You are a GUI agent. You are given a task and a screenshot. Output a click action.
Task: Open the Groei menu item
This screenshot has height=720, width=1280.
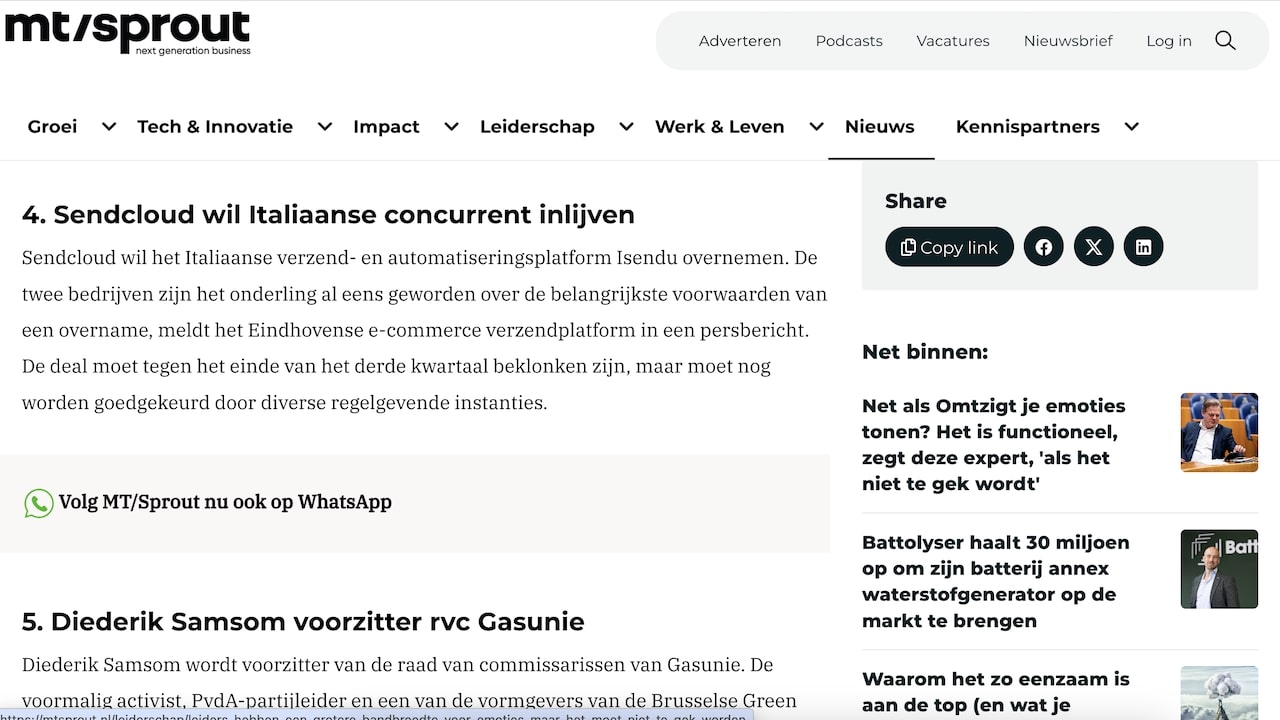(52, 127)
